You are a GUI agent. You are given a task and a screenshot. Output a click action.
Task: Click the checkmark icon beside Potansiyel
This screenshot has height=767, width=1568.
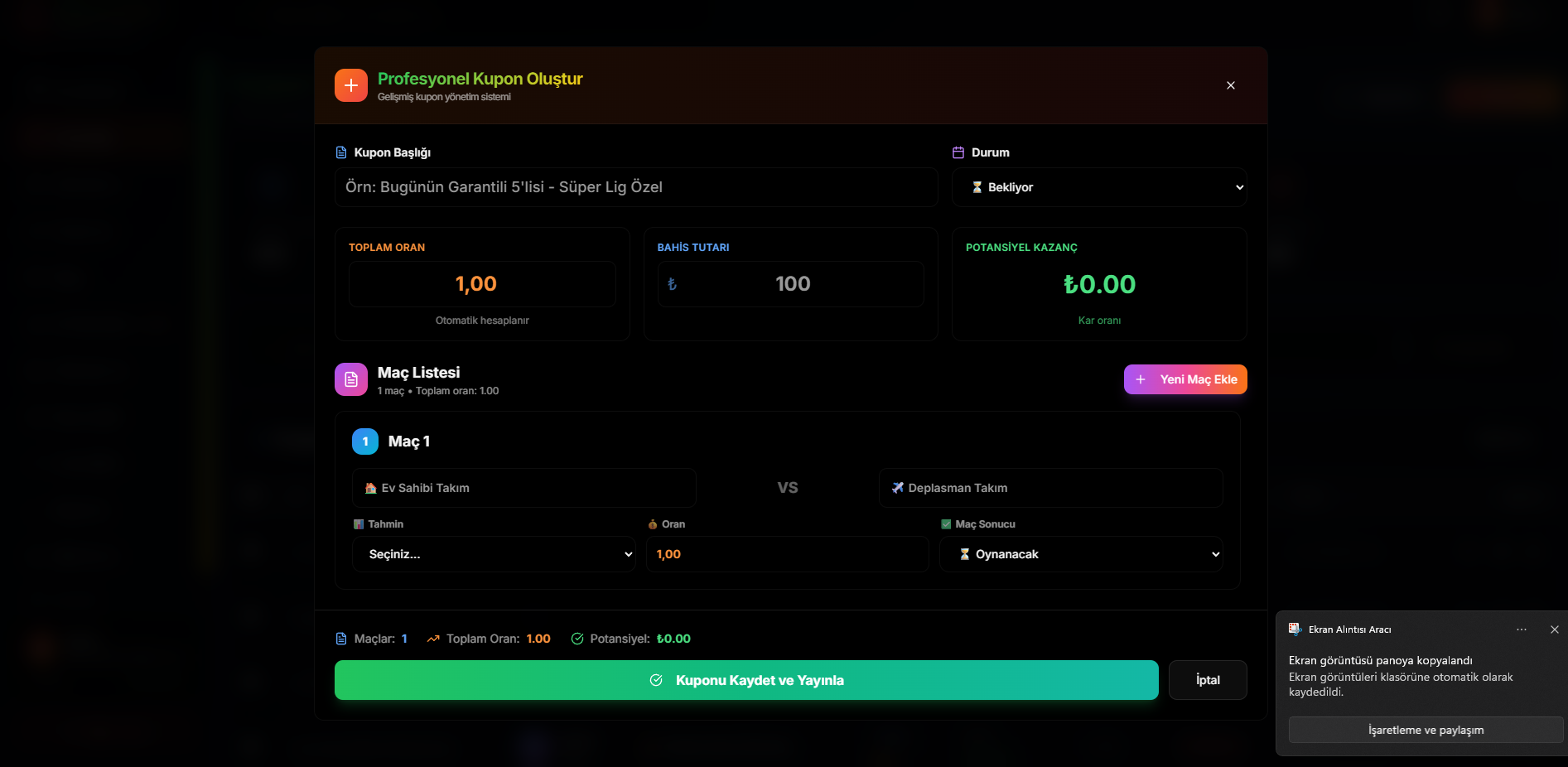[577, 639]
